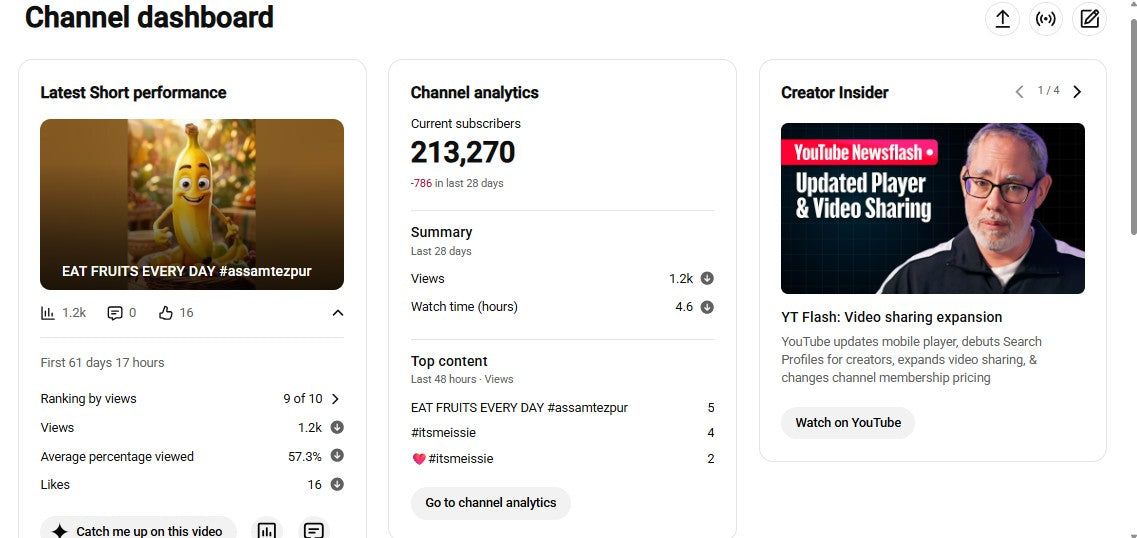Click the -786 in last 28 days text
The width and height of the screenshot is (1137, 538).
(x=457, y=183)
